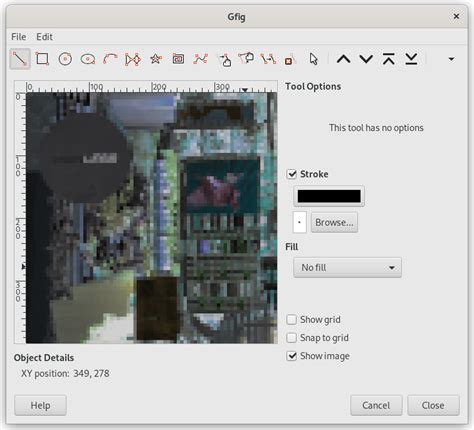Open the toolbar overflow arrow
Viewport: 474px width, 430px height.
coord(451,59)
